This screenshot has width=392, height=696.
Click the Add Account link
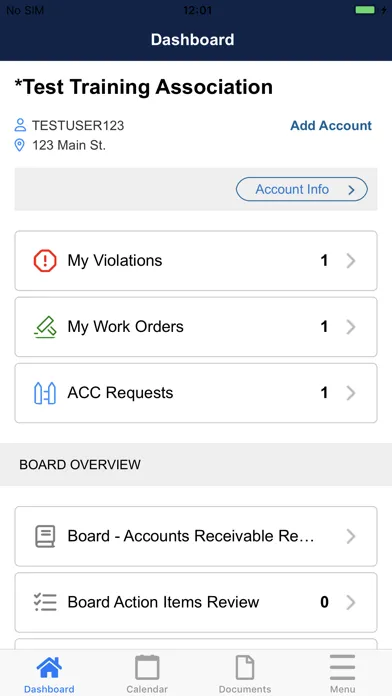[331, 126]
